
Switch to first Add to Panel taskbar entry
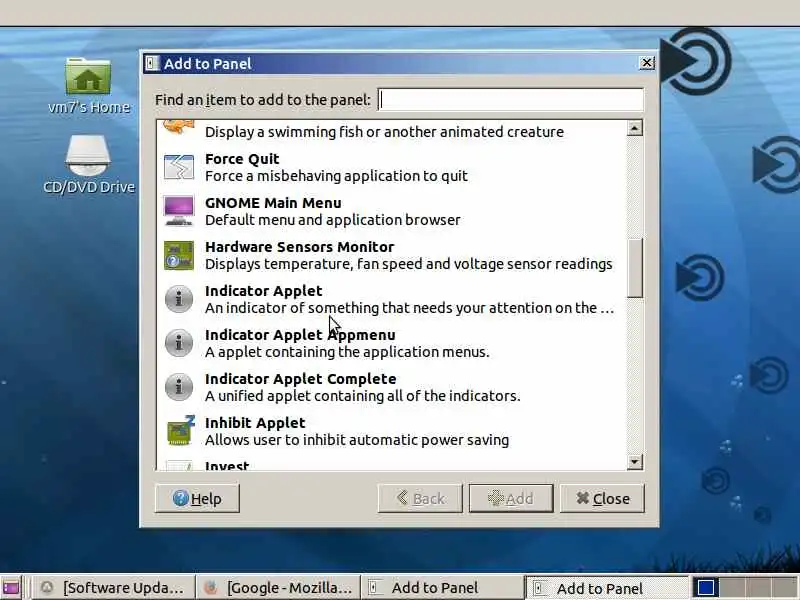443,588
